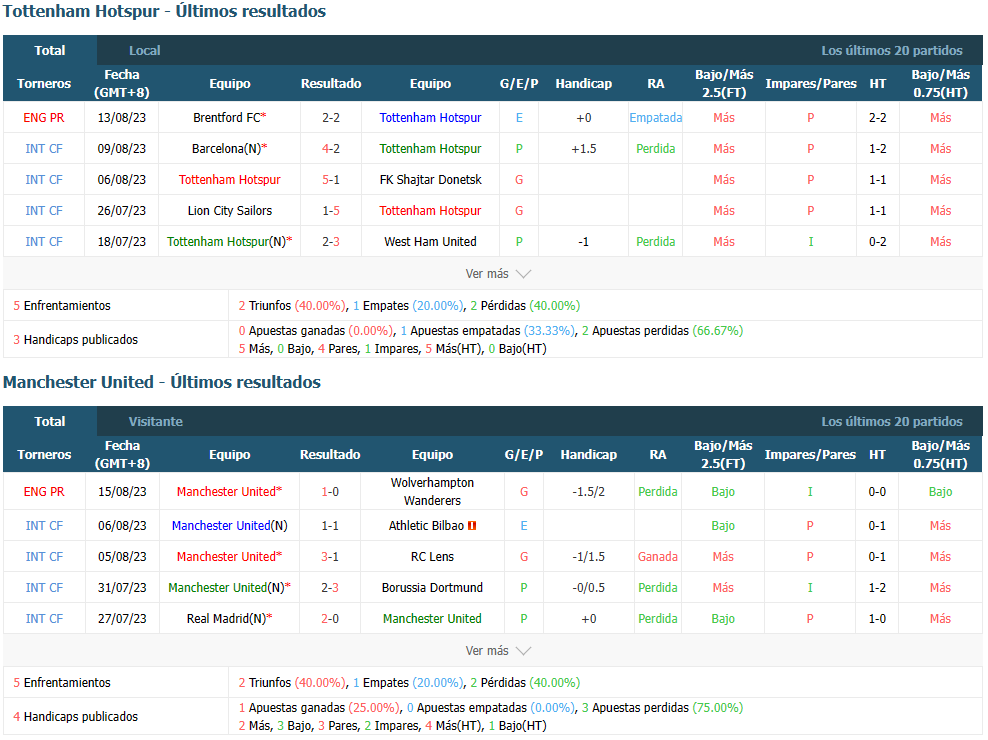Click the 1-0 result against Wolverhampton Wanderers
The image size is (988, 740).
click(x=330, y=492)
